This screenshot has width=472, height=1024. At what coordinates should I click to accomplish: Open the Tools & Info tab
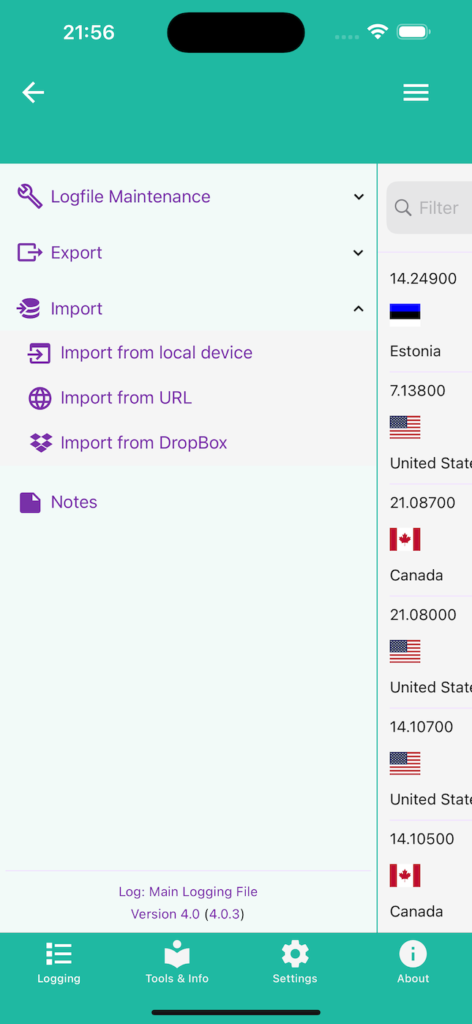[177, 963]
